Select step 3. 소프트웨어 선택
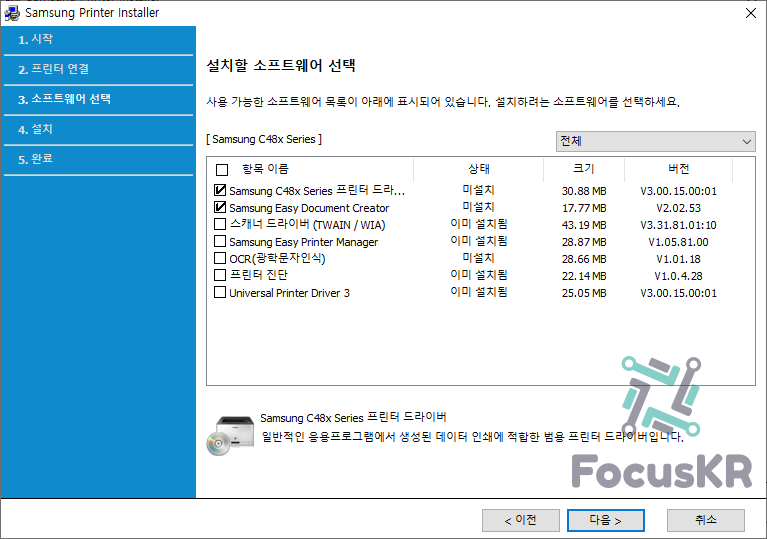Image resolution: width=767 pixels, height=539 pixels. pyautogui.click(x=98, y=99)
